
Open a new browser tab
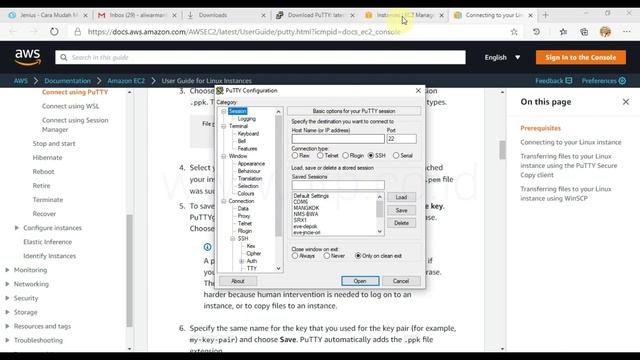pos(546,15)
